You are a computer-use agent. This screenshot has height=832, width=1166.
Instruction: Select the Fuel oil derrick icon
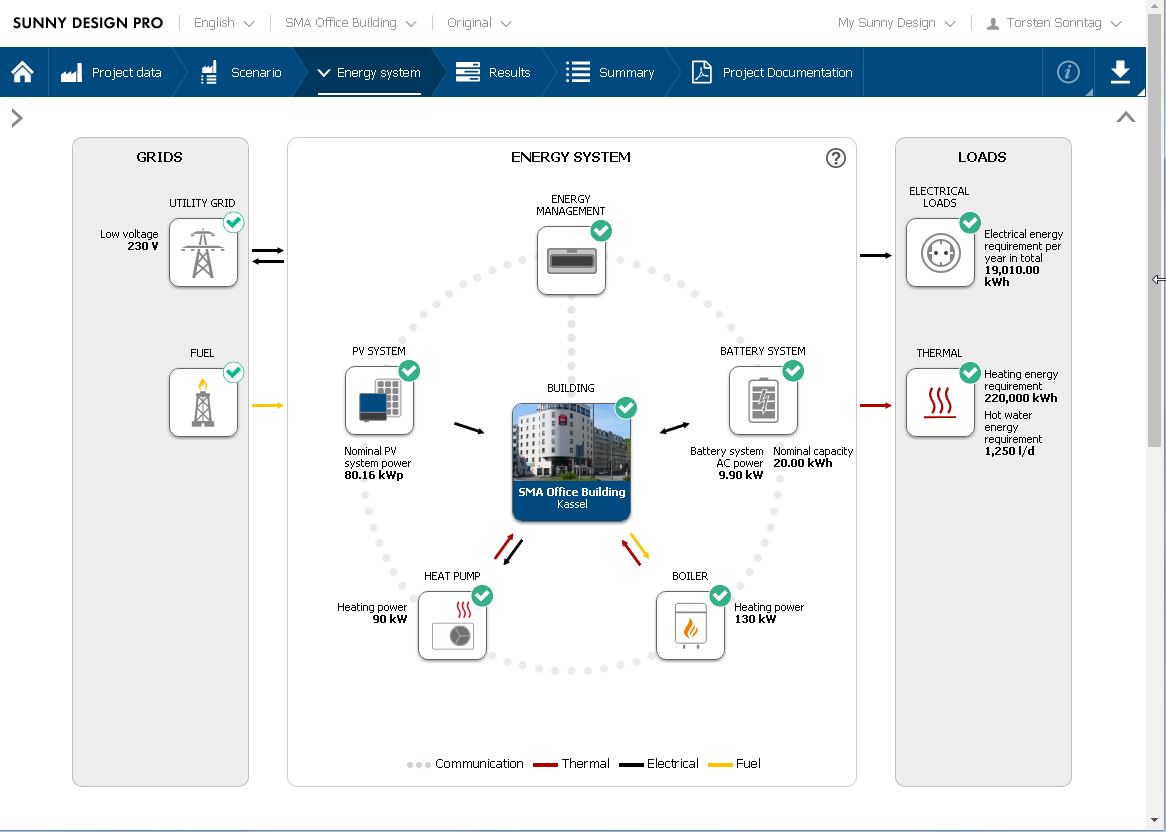pos(203,403)
